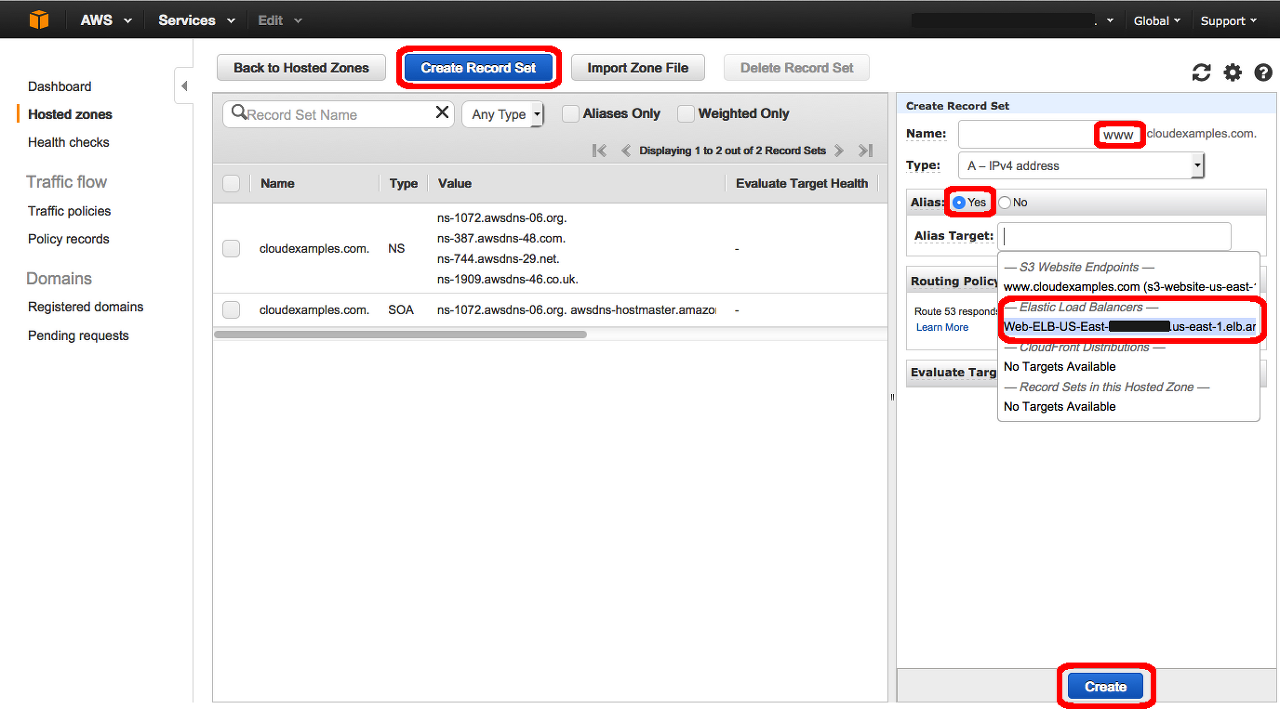Click the Create button at bottom
The image size is (1280, 709).
tap(1105, 686)
